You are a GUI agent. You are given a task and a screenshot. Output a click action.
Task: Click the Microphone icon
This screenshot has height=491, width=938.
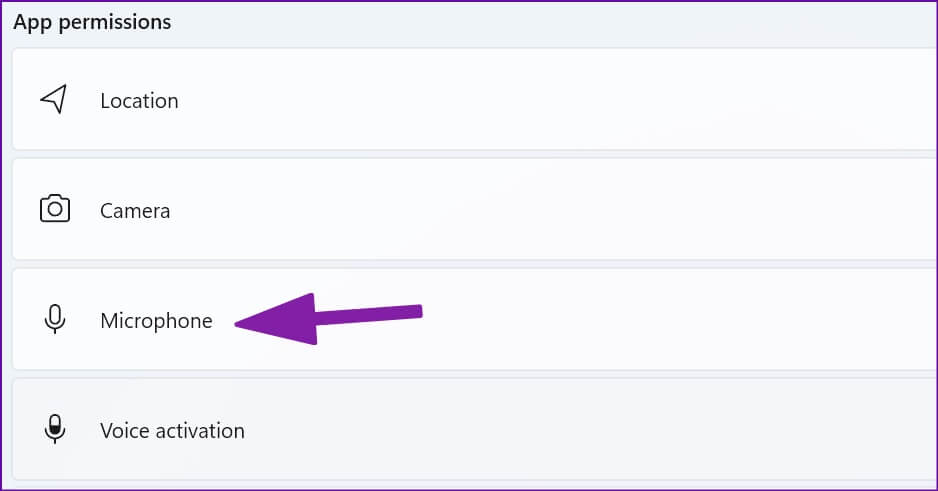point(54,320)
